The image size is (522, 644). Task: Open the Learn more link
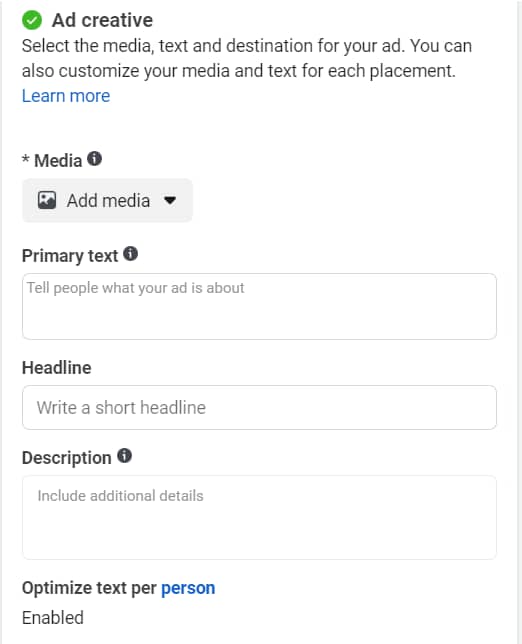66,96
